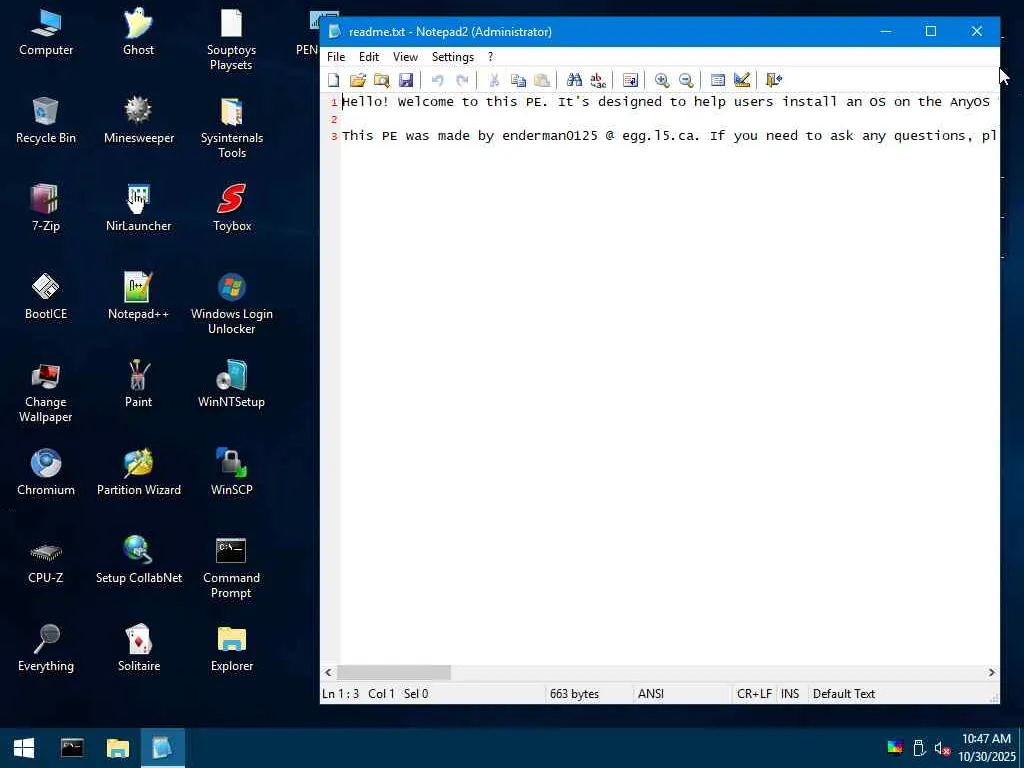
Task: Select the Chromium desktop icon
Action: 46,472
